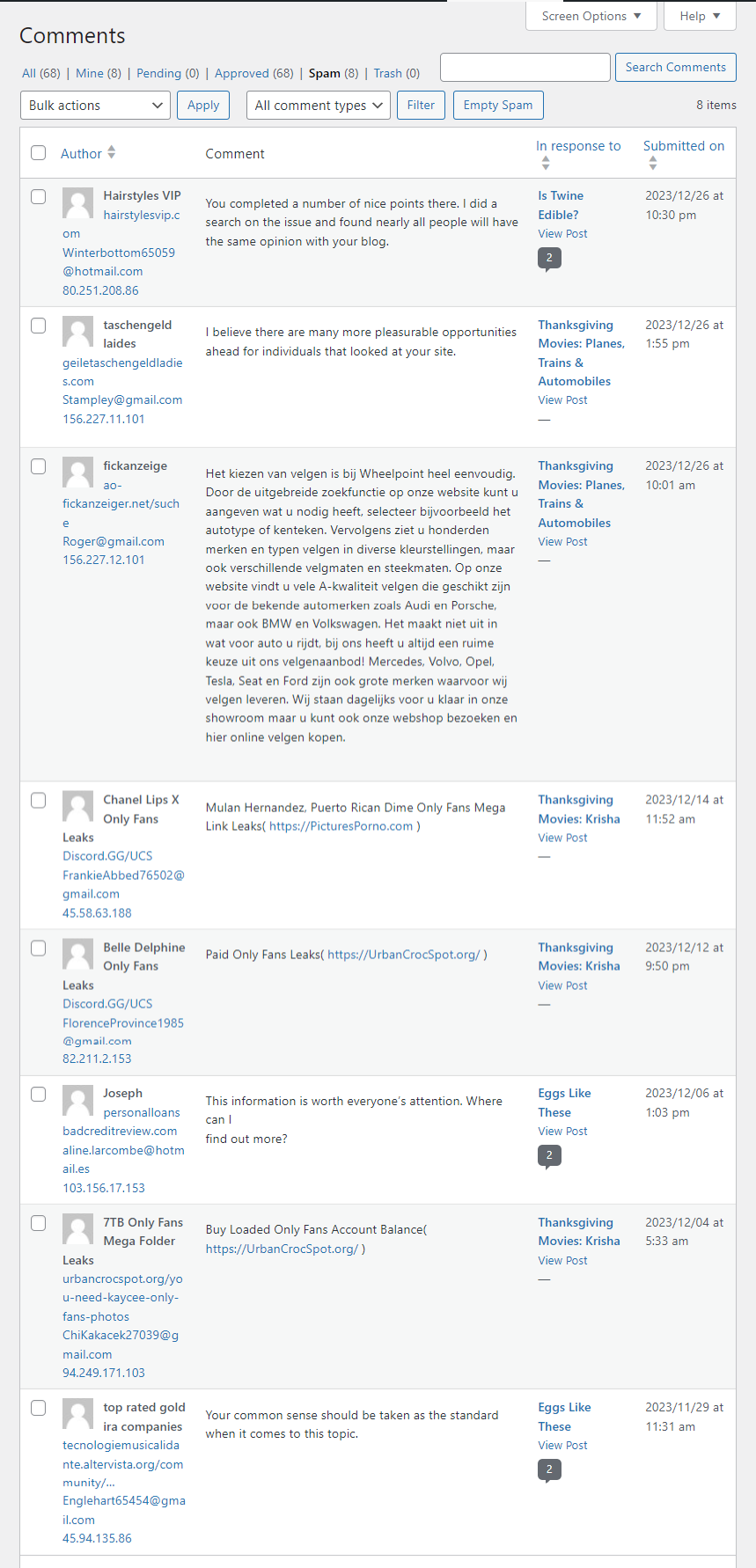The height and width of the screenshot is (1568, 756).
Task: Switch to the Approved comments view
Action: pos(253,73)
